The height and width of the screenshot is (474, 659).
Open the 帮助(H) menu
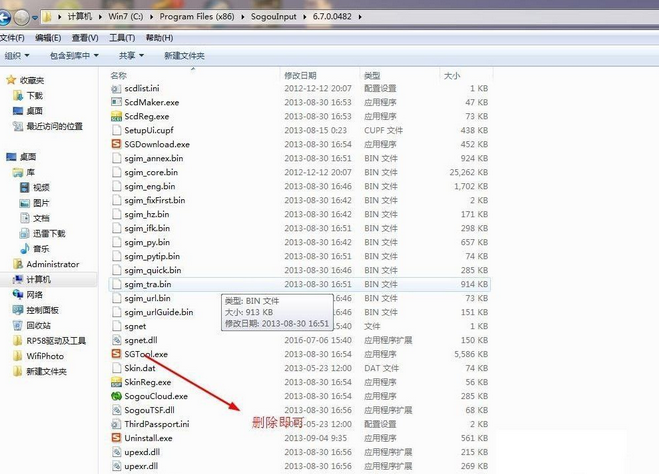pyautogui.click(x=159, y=38)
